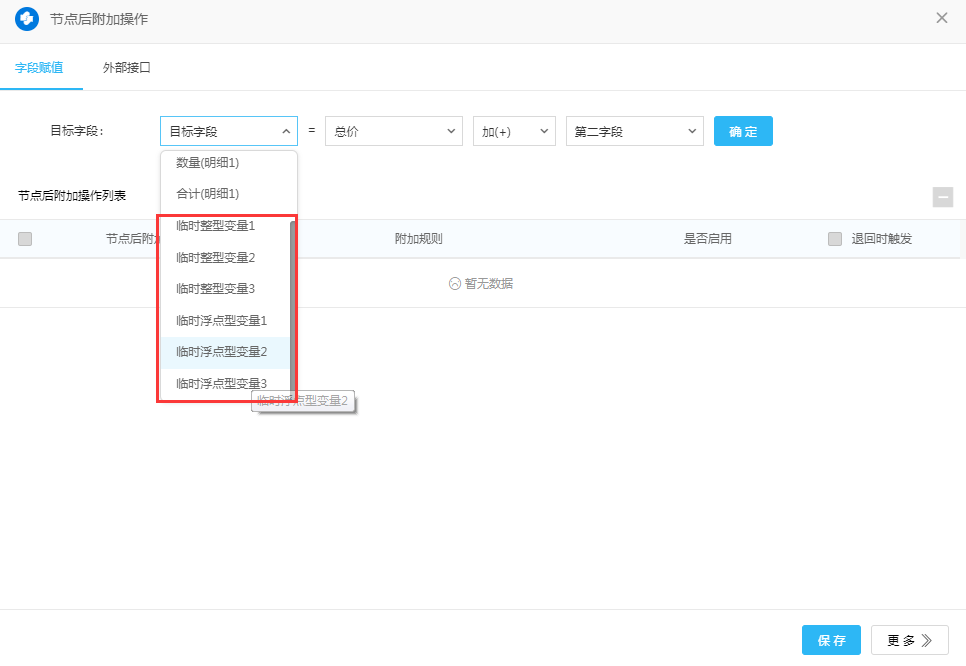Click the double-chevron on 更多 button
Screen dimensions: 966x666
pyautogui.click(x=927, y=641)
